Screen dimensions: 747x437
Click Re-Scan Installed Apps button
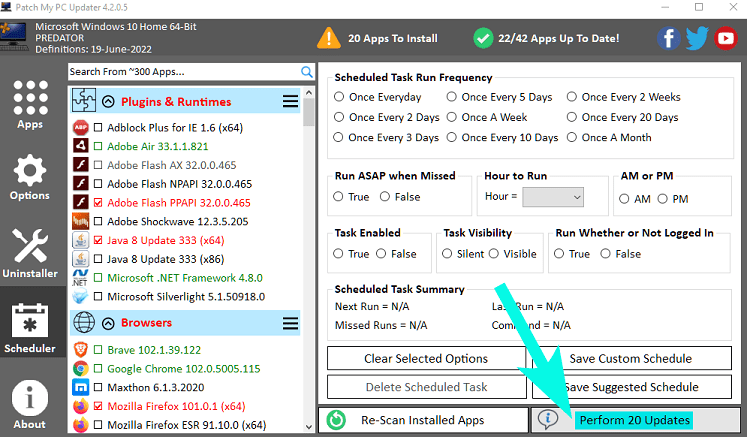point(423,420)
